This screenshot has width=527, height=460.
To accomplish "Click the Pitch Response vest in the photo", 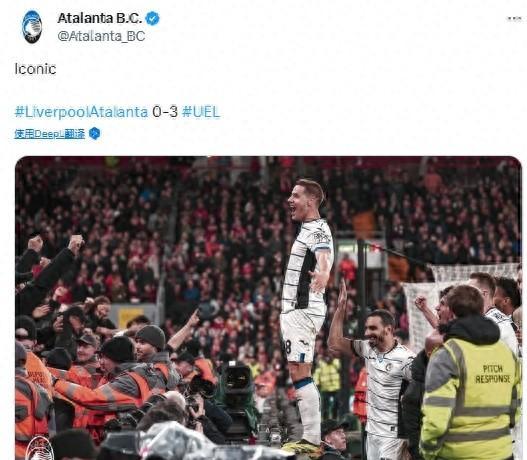I will click(x=471, y=396).
